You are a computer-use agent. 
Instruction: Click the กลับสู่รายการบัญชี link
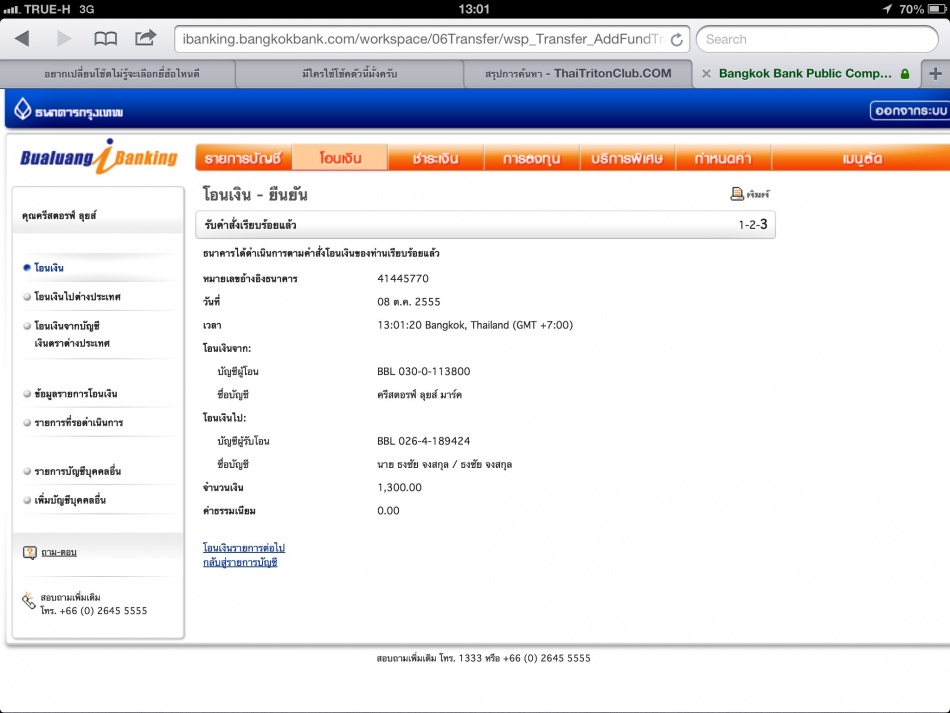coord(240,562)
